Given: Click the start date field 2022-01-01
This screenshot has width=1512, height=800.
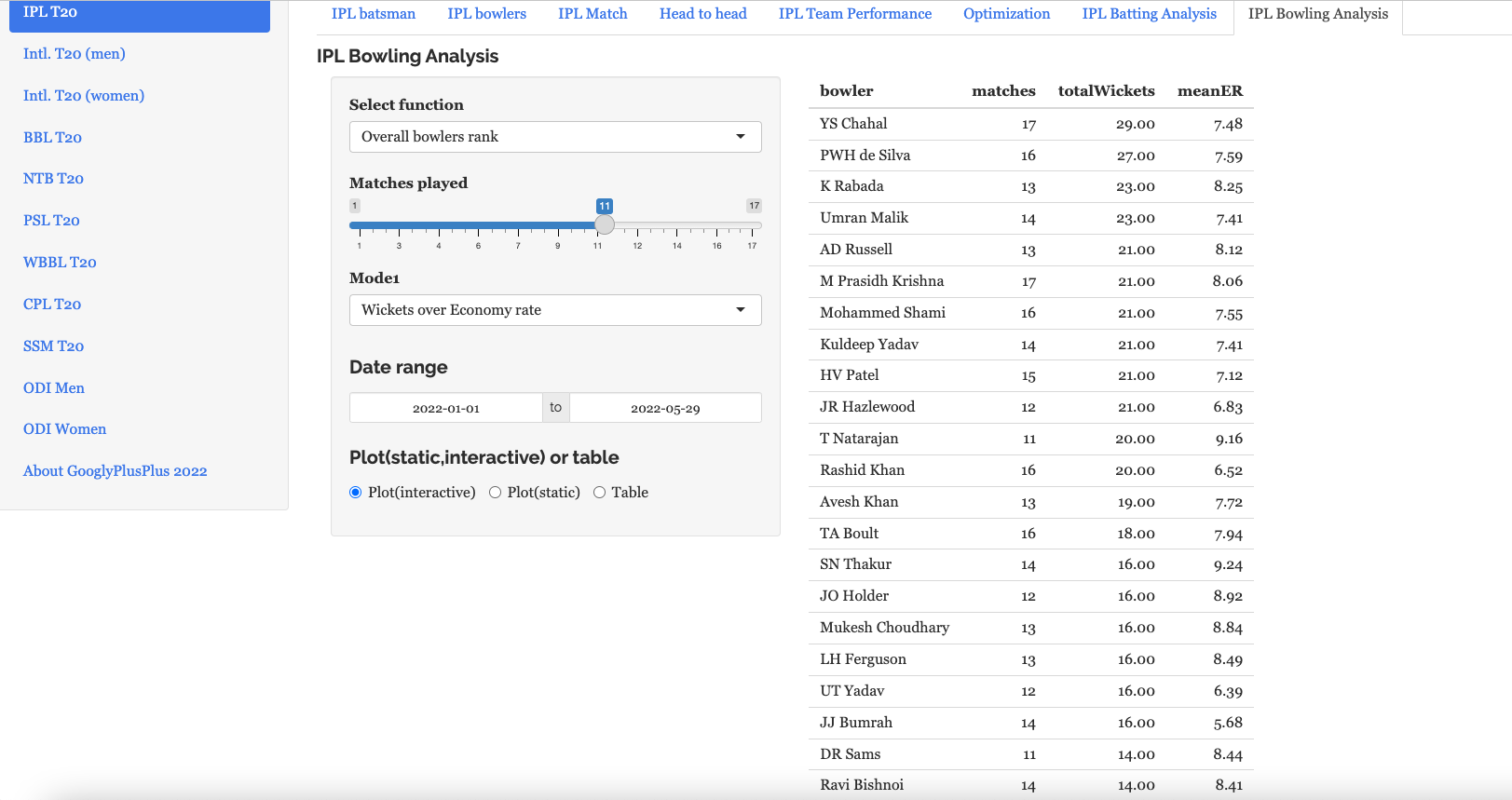Looking at the screenshot, I should point(446,408).
